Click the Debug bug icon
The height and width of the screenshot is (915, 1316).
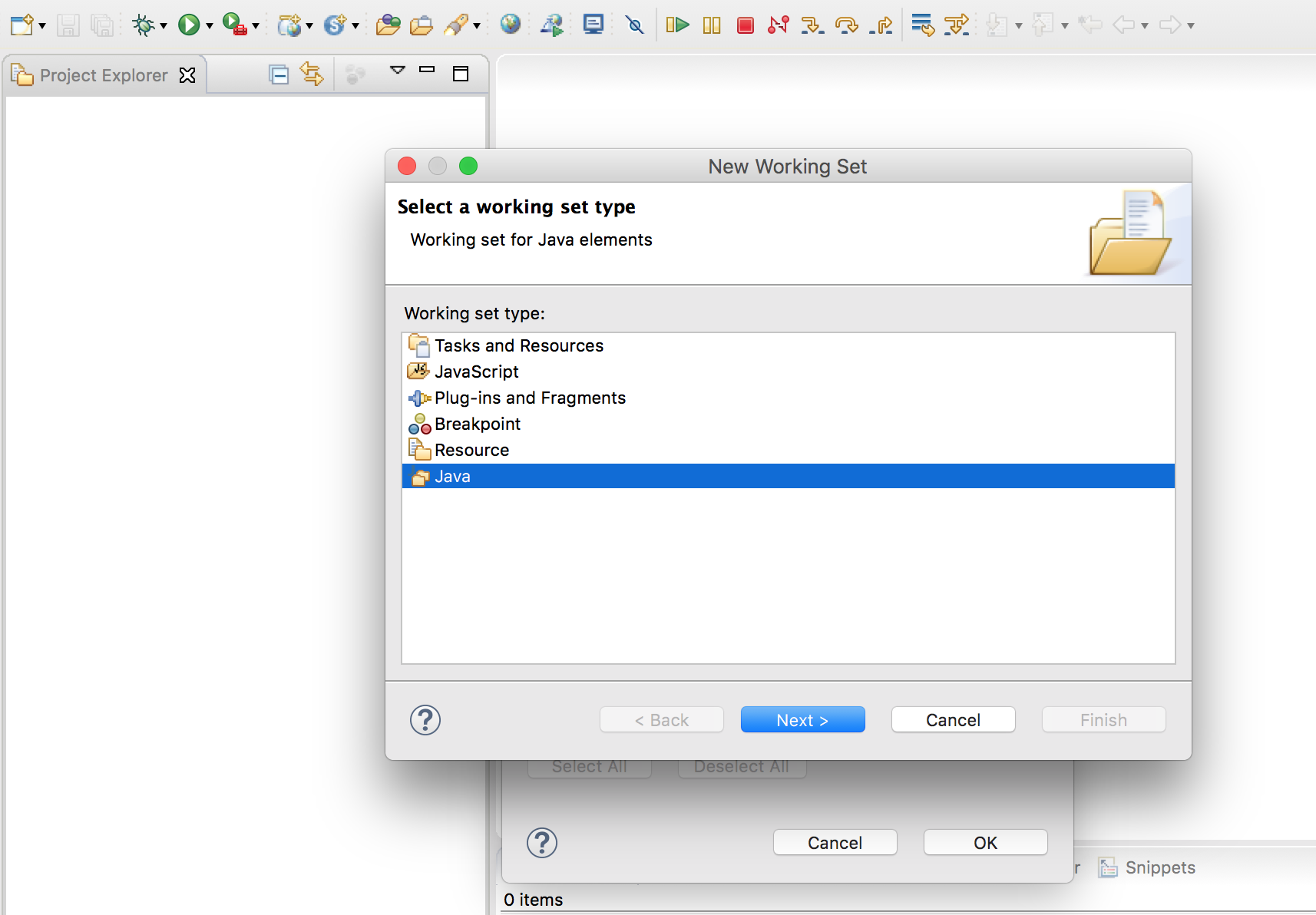coord(143,25)
